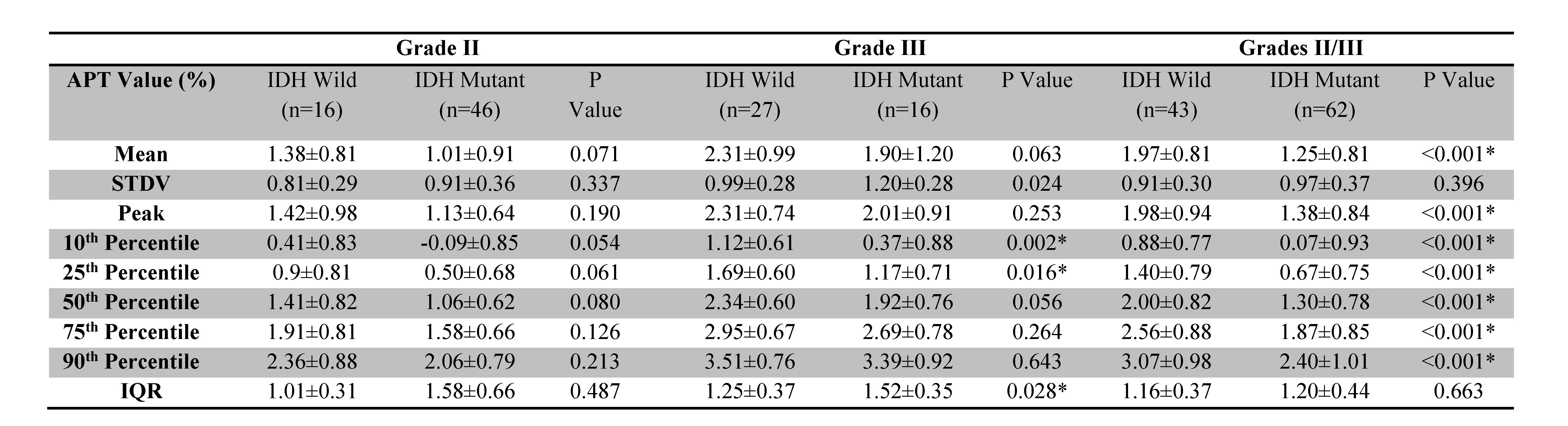Click the Peak row label
This screenshot has height=426, width=1568.
click(141, 213)
